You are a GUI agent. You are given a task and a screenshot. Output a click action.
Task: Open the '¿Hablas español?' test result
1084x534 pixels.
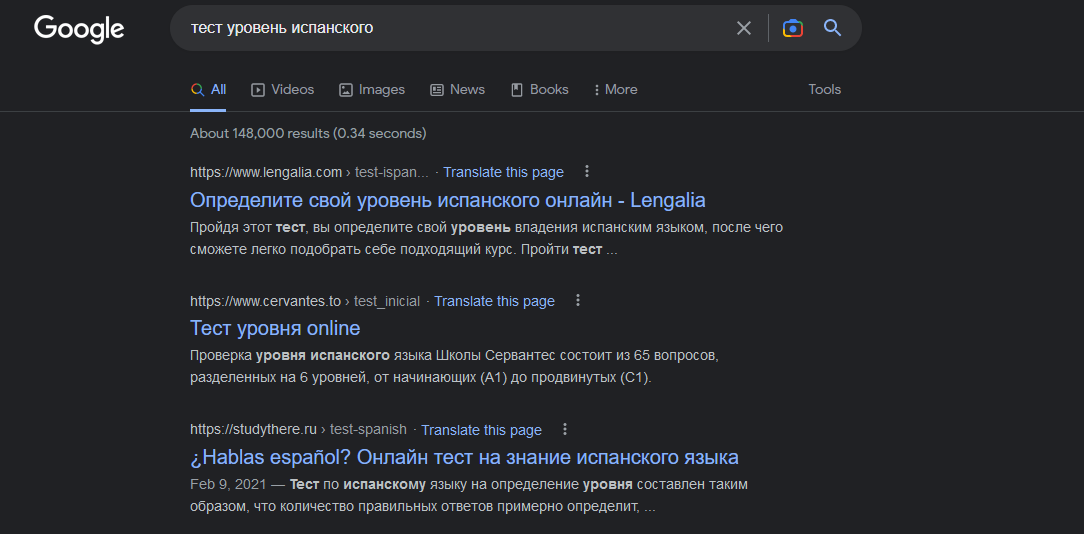[464, 457]
